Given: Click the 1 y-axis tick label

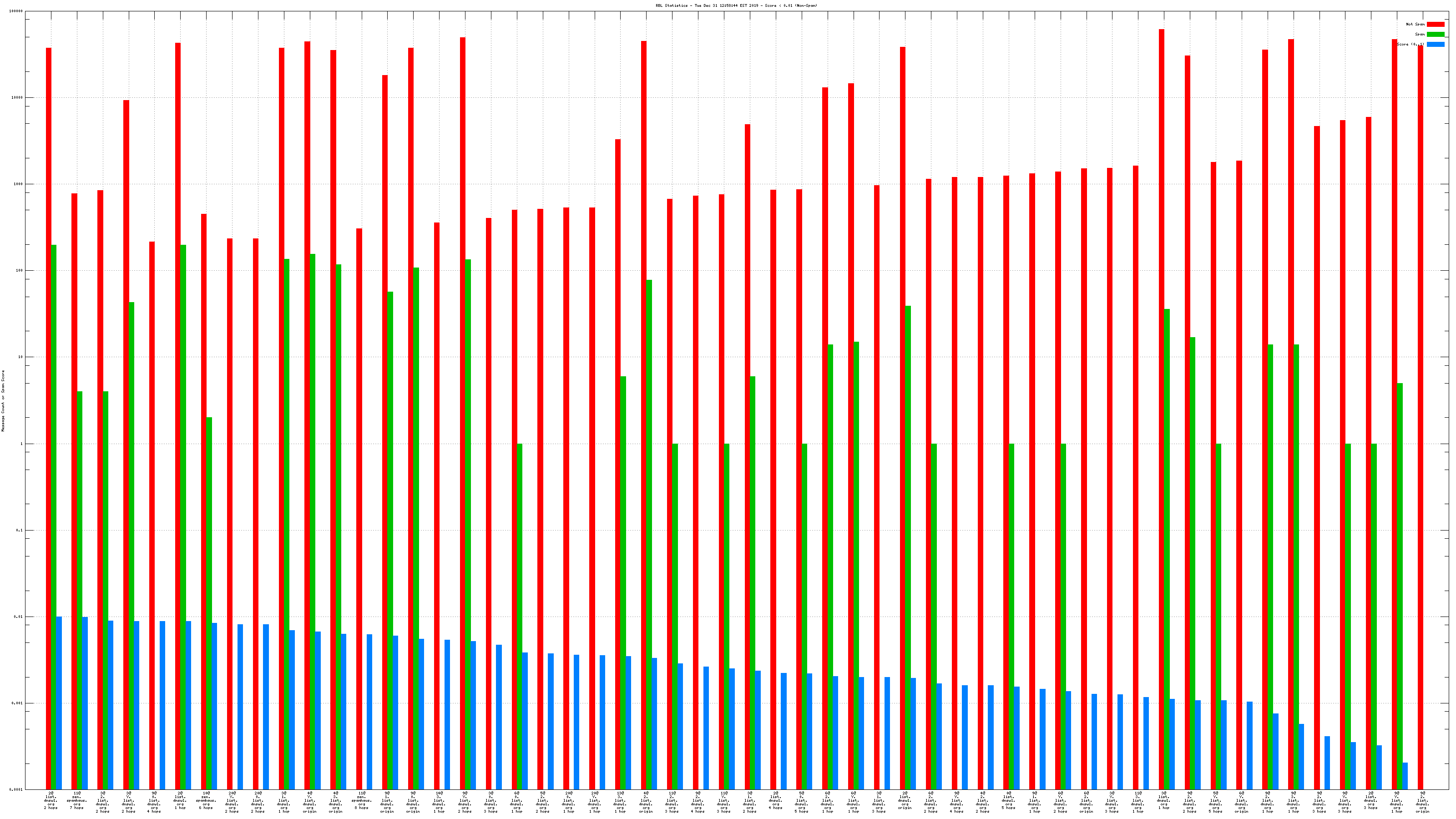Looking at the screenshot, I should pos(22,444).
